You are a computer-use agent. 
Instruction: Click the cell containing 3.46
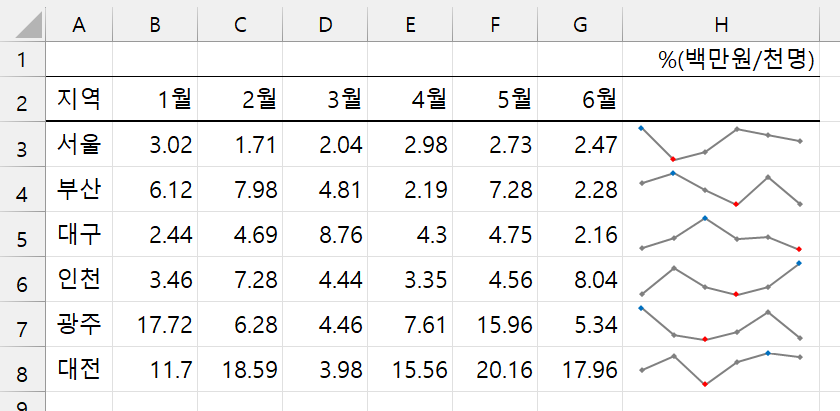(x=155, y=280)
